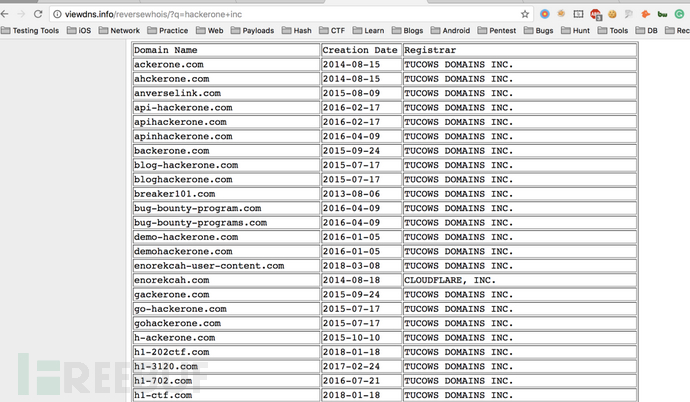Click the 2017-02-24 creation date cell
The height and width of the screenshot is (402, 690).
[x=361, y=366]
